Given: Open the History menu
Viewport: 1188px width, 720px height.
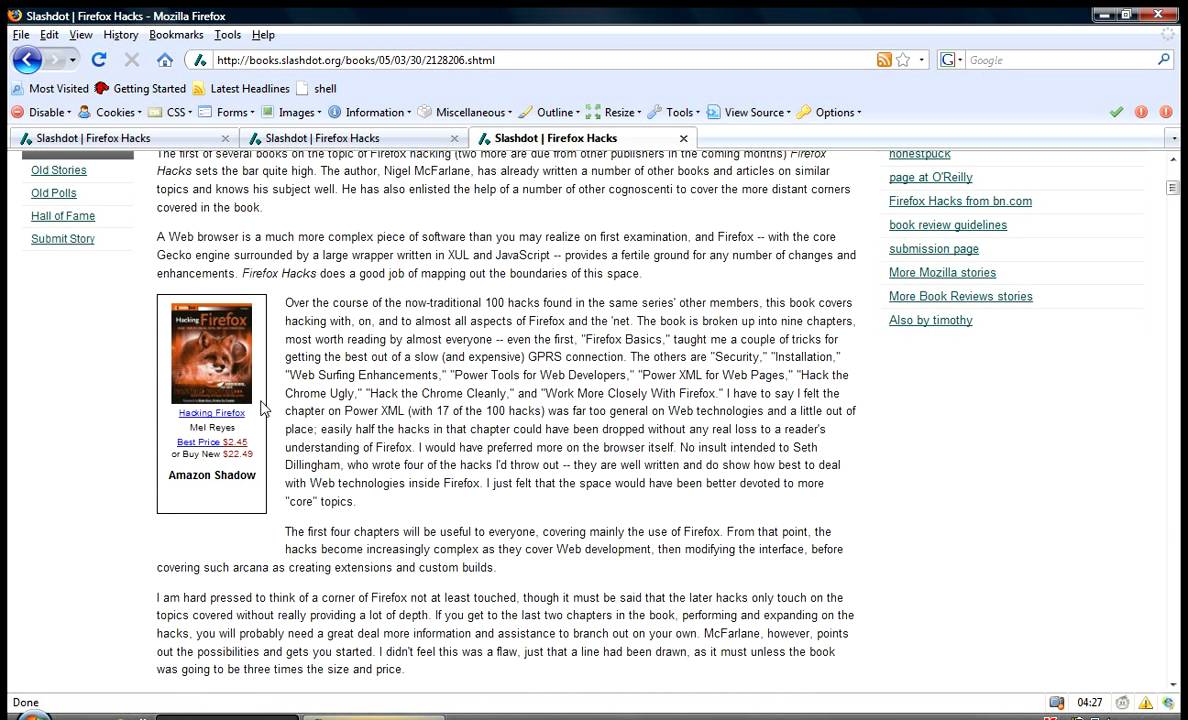Looking at the screenshot, I should 120,35.
